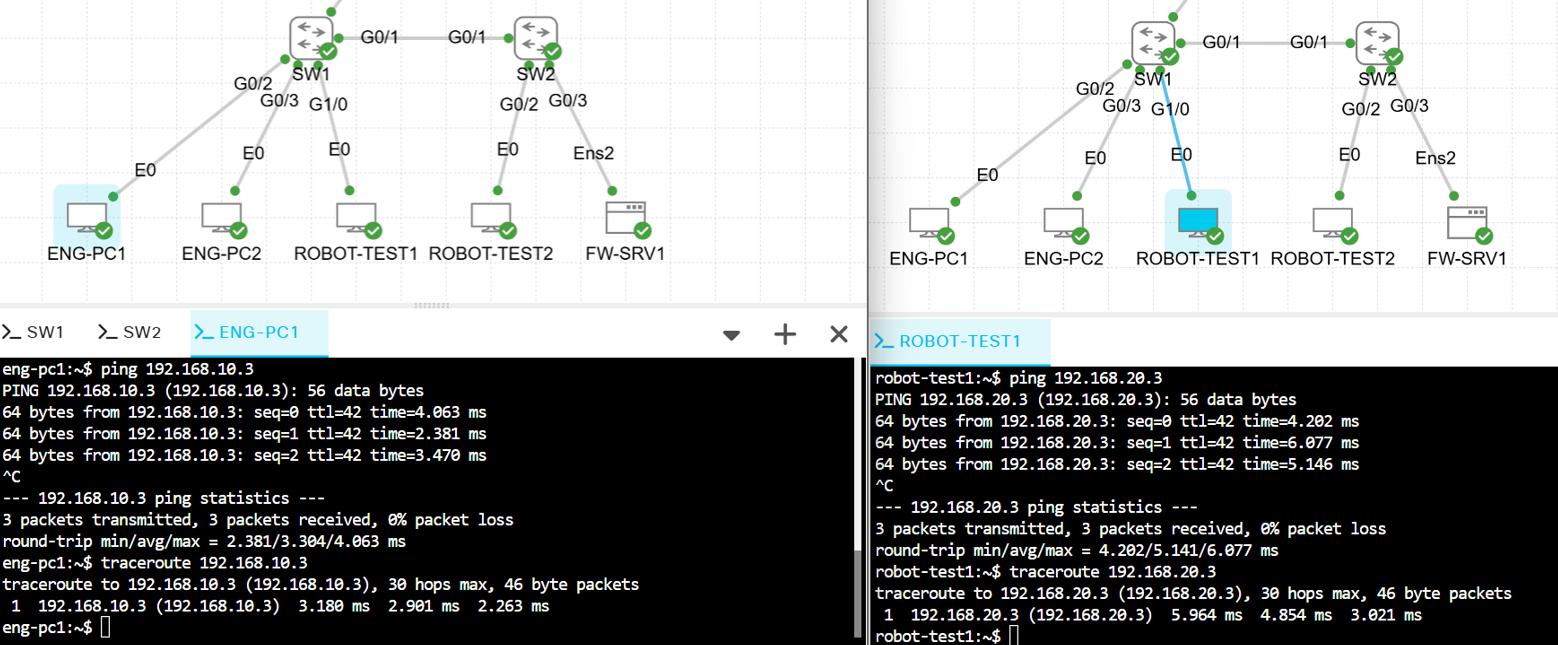The width and height of the screenshot is (1558, 645).
Task: Switch to the SW2 console tab
Action: [x=129, y=332]
